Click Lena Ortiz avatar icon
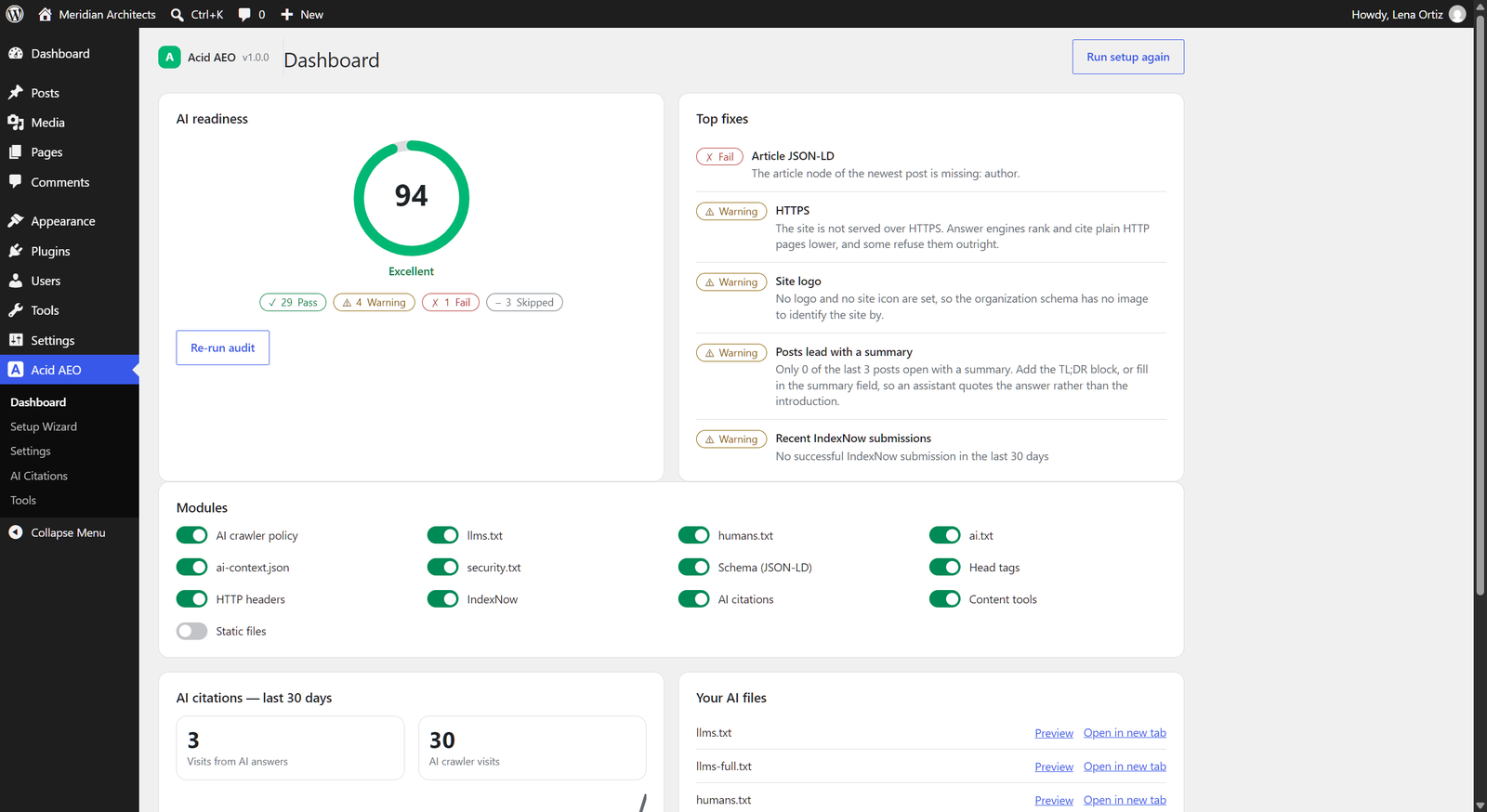 [1457, 14]
